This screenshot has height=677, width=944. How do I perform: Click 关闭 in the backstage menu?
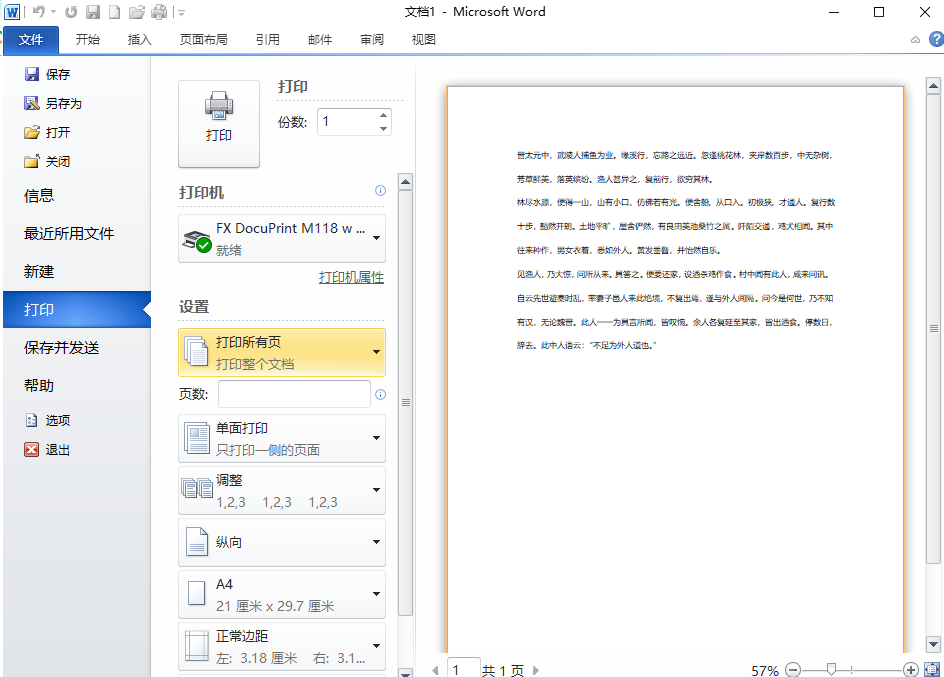[48, 161]
